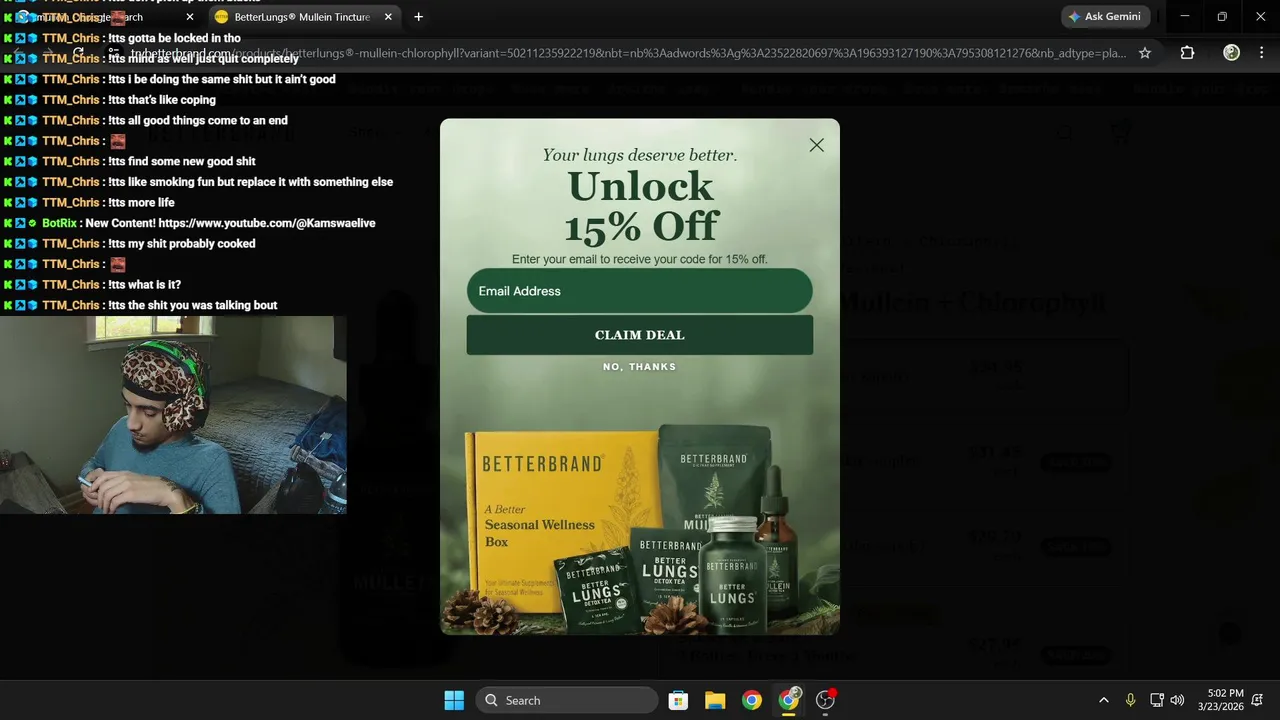
Task: Open the Windows Start menu
Action: coord(454,700)
